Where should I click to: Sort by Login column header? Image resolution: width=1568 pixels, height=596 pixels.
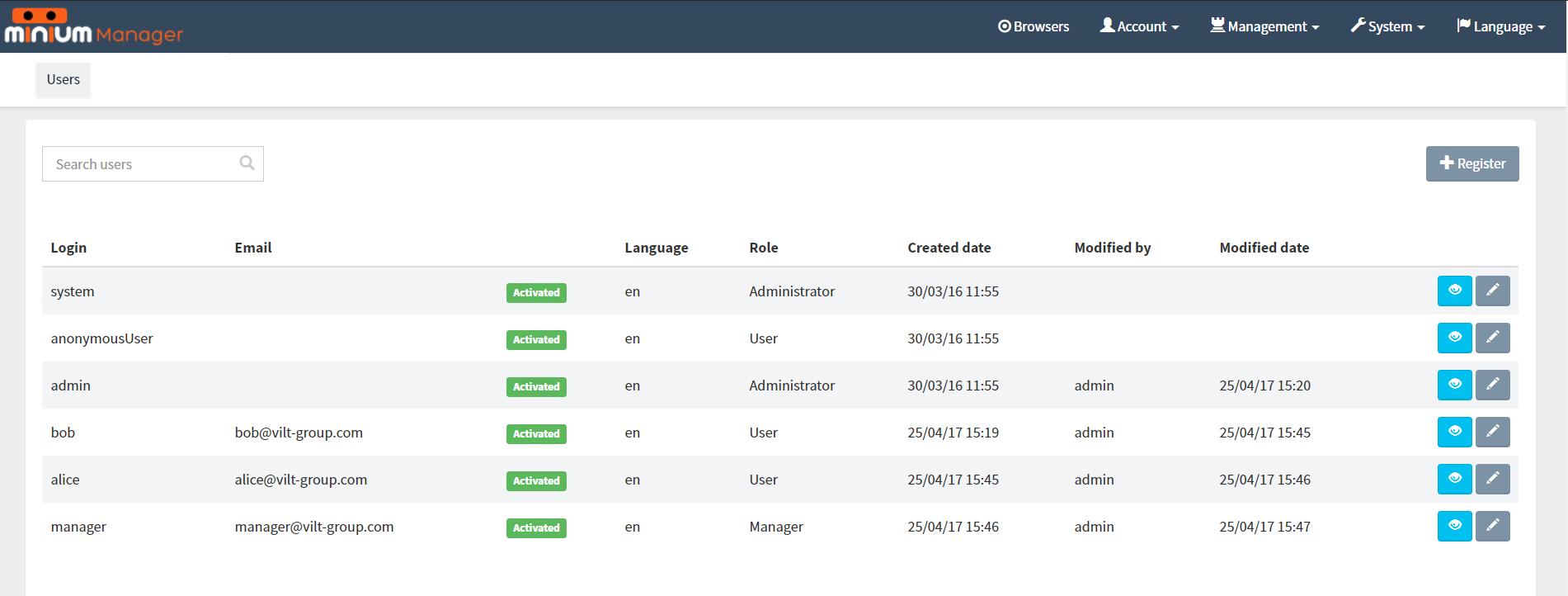pyautogui.click(x=68, y=248)
